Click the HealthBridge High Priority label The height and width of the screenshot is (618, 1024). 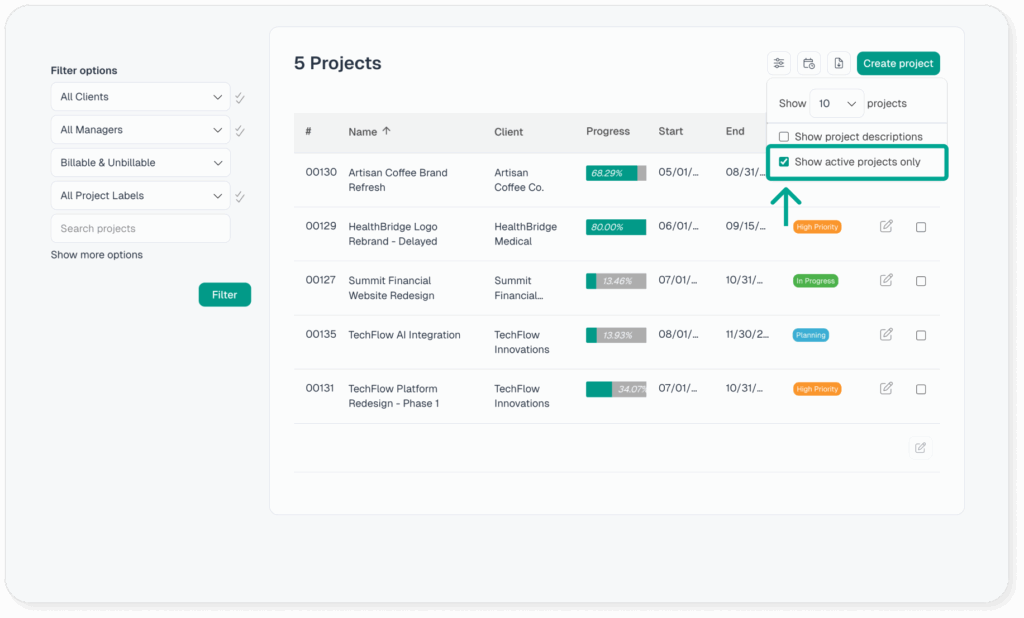pos(817,227)
